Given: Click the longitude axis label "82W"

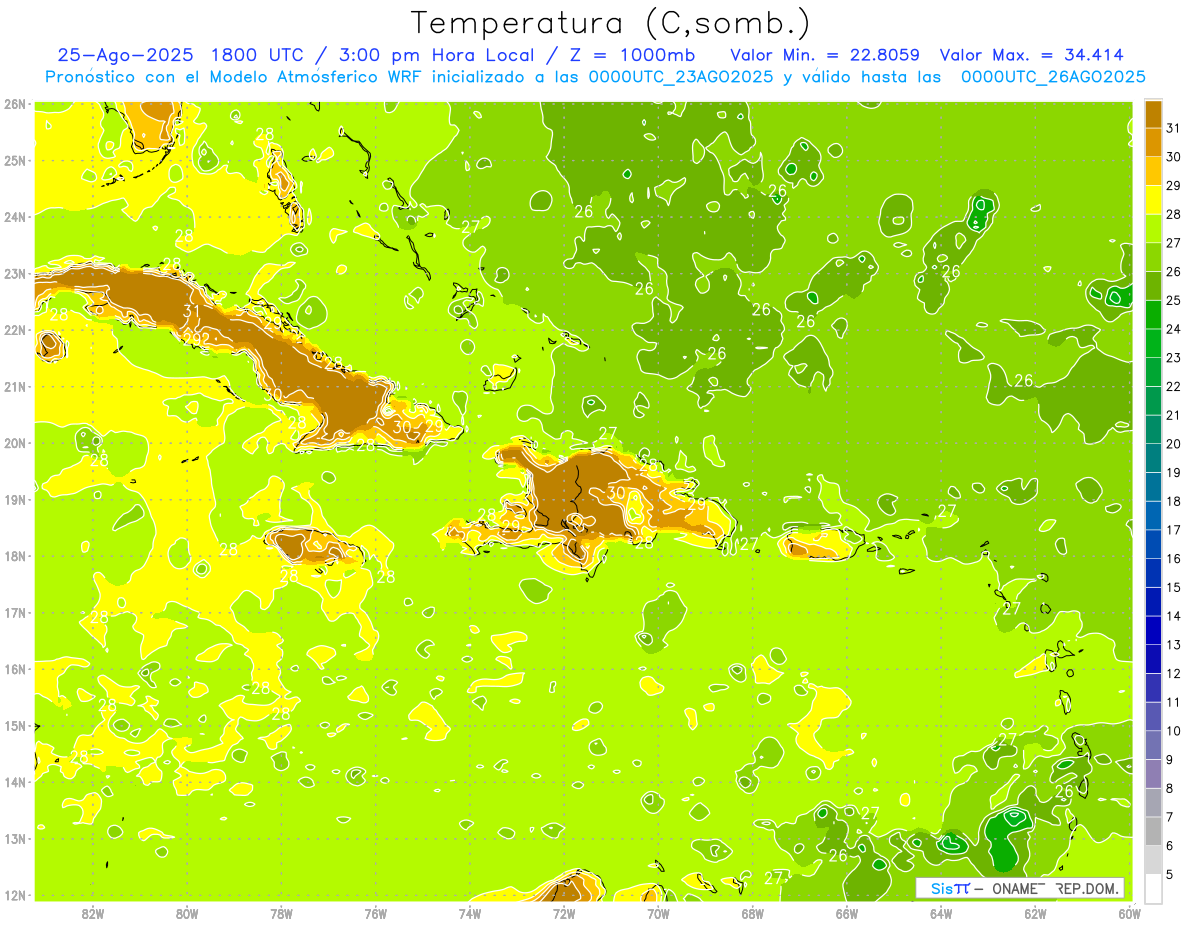Looking at the screenshot, I should (x=92, y=913).
